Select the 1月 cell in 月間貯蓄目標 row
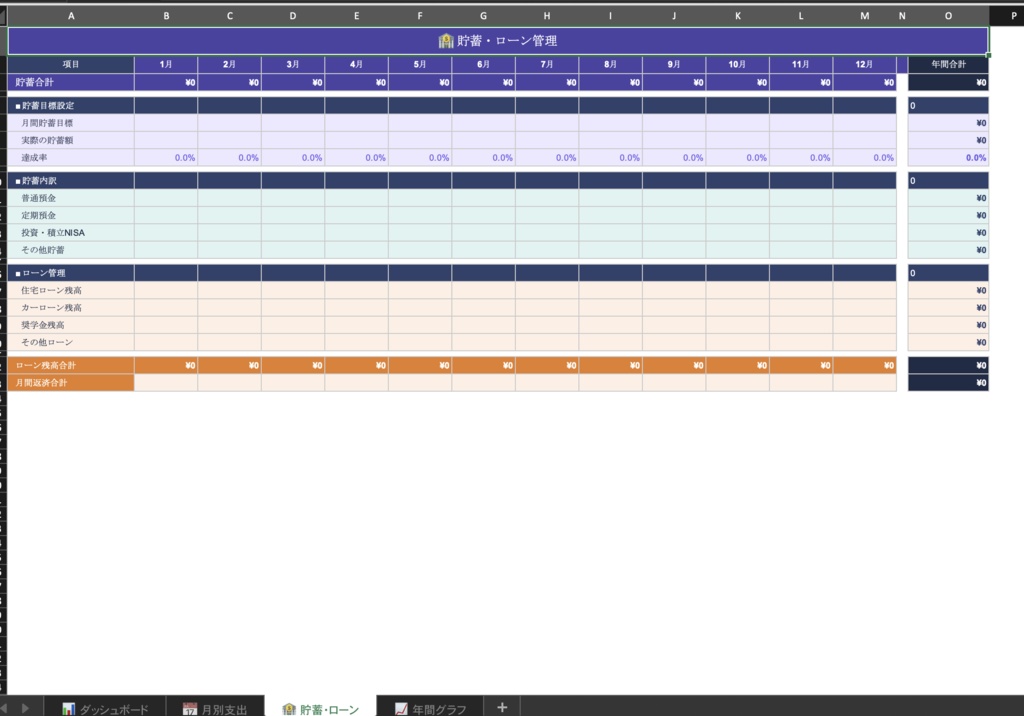Image resolution: width=1024 pixels, height=716 pixels. tap(166, 123)
